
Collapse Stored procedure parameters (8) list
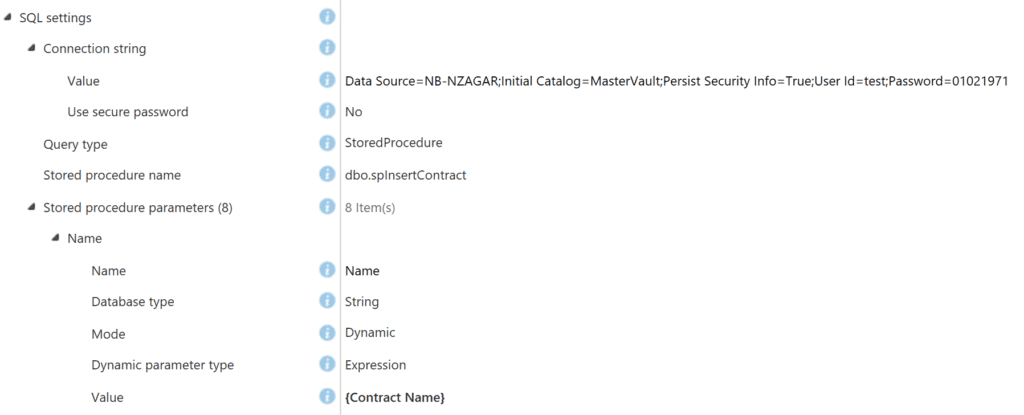click(x=31, y=207)
